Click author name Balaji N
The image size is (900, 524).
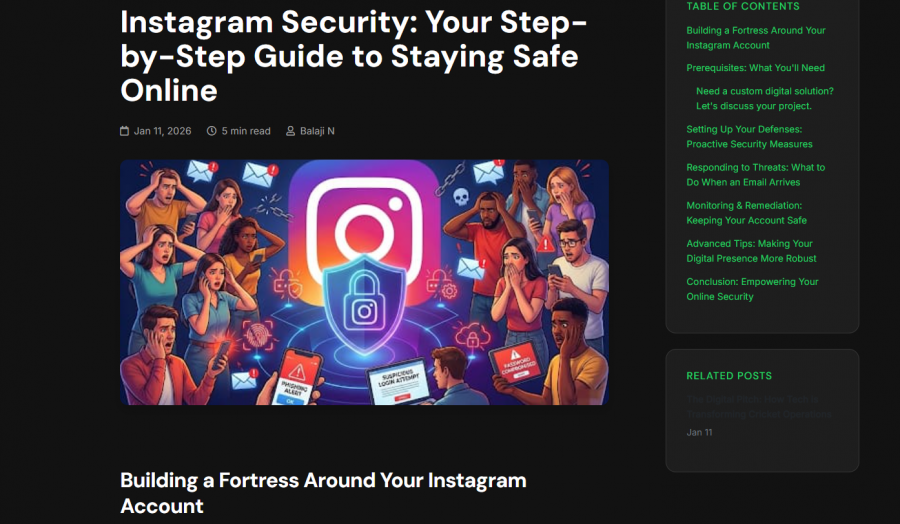click(x=317, y=131)
